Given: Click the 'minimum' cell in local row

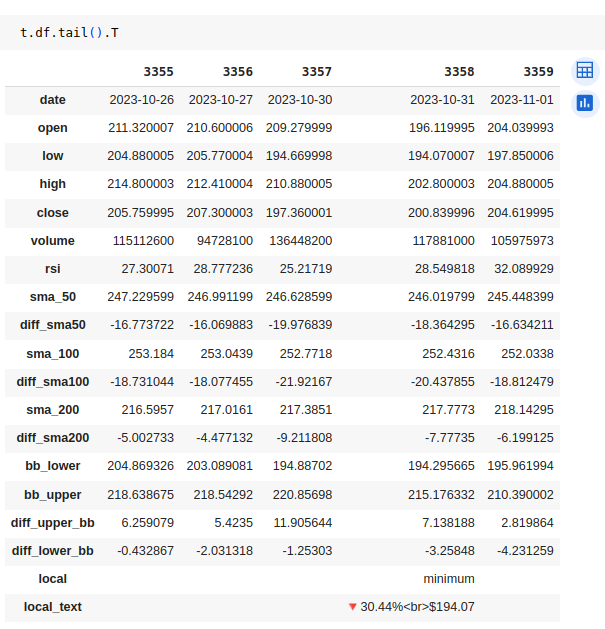Looking at the screenshot, I should pos(449,579).
